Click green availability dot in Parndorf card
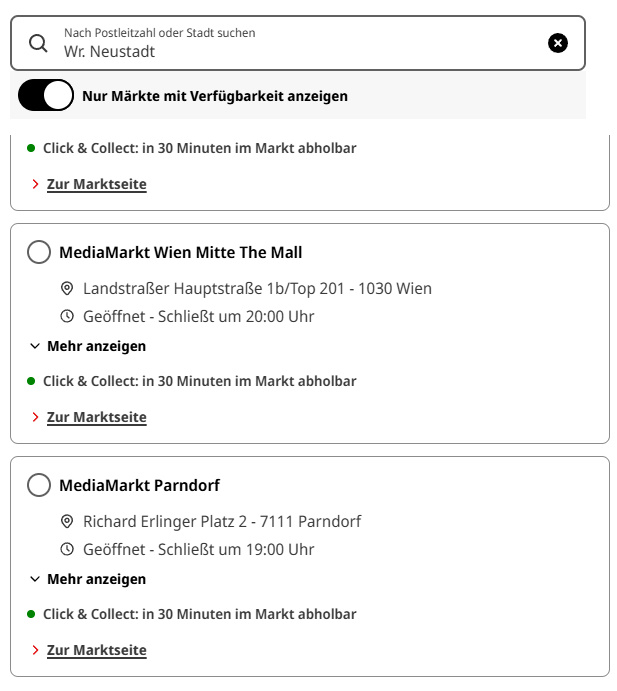Viewport: 617px width, 691px height. tap(31, 614)
